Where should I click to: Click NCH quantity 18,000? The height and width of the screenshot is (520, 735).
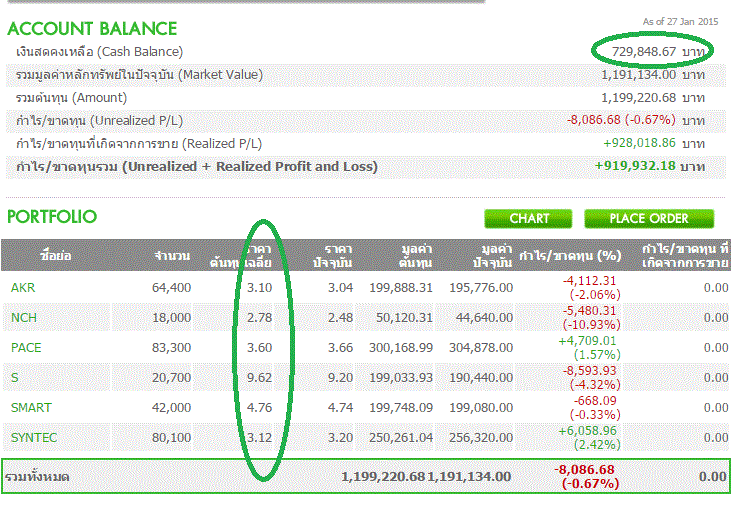171,317
